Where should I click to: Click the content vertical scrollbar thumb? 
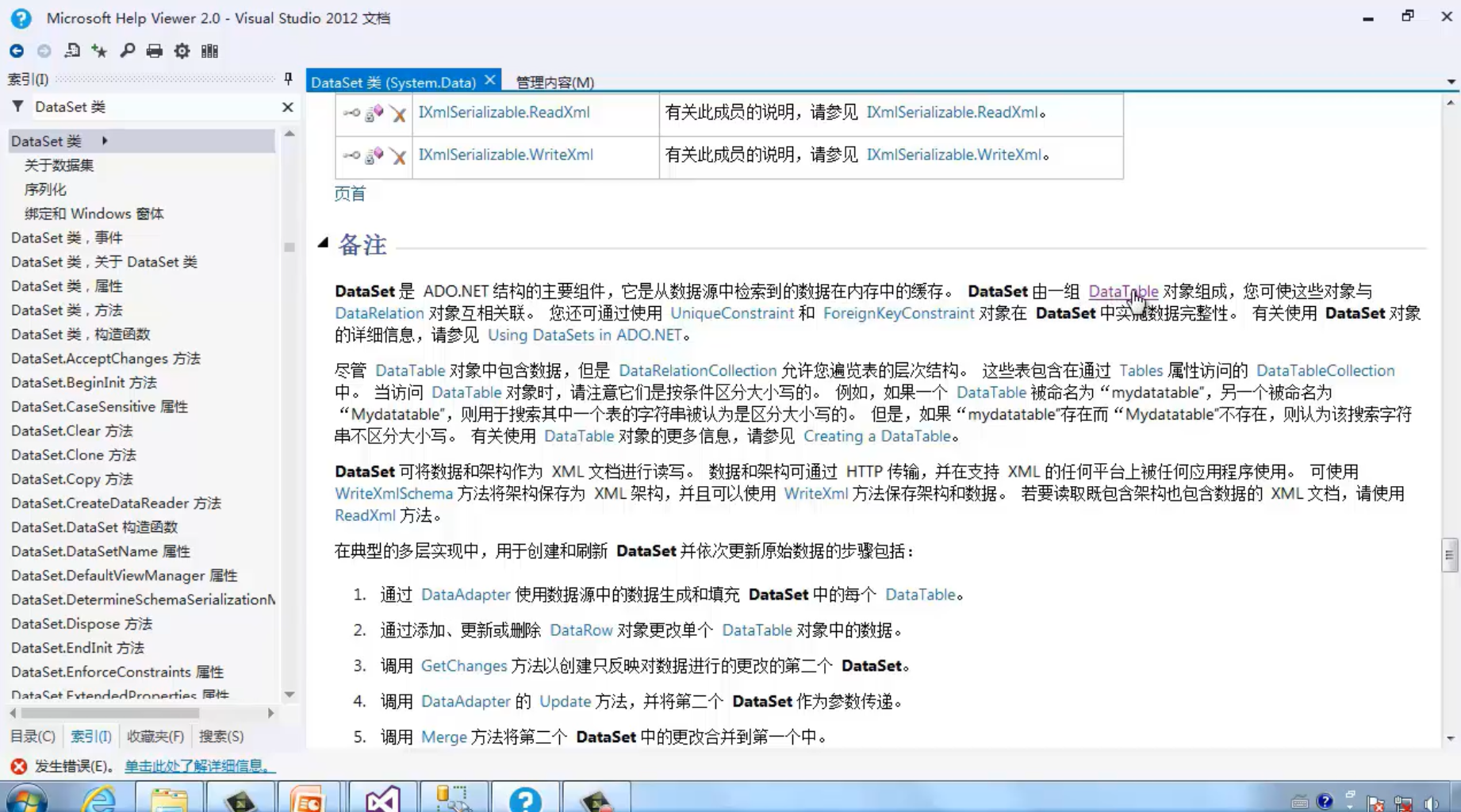(1450, 555)
